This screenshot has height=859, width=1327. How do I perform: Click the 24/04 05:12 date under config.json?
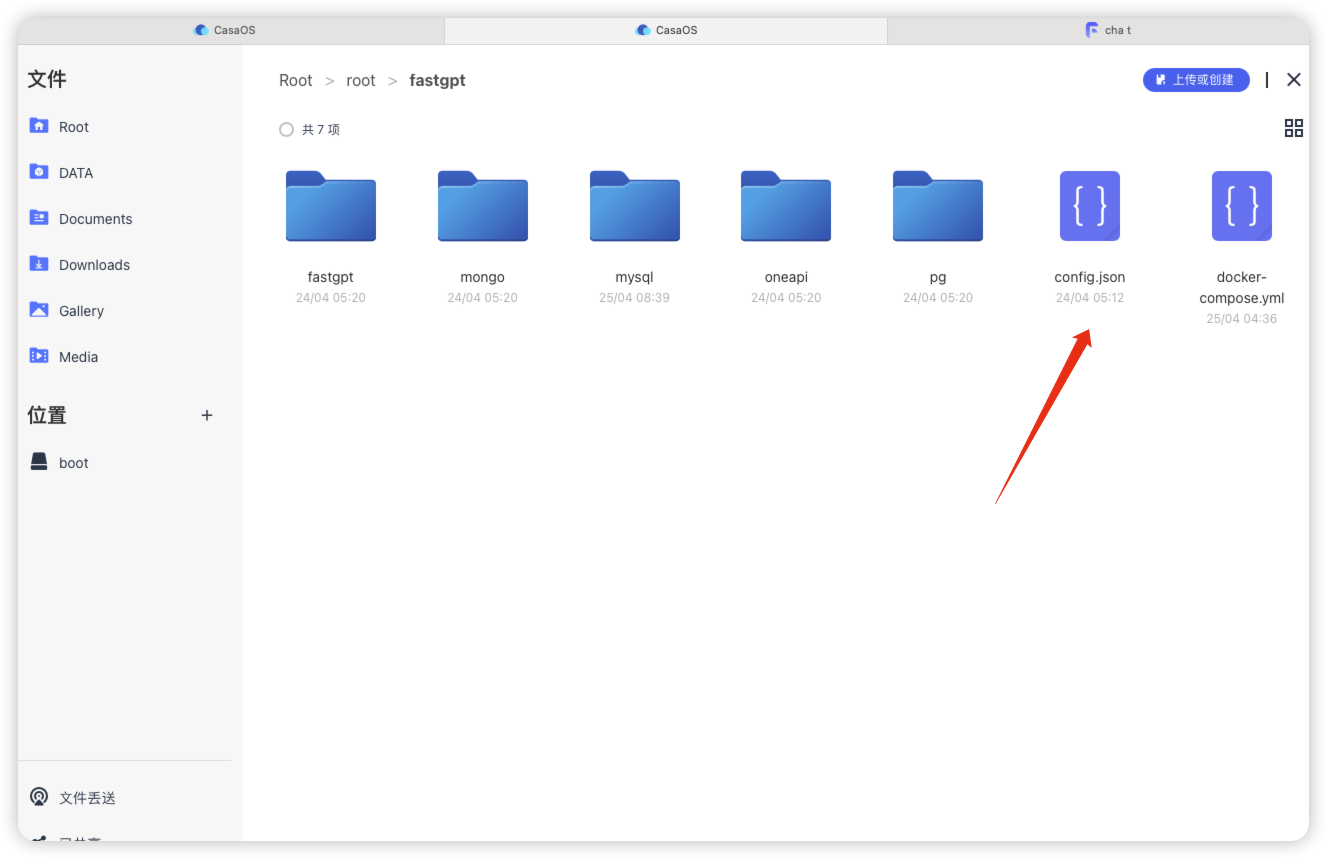tap(1090, 298)
